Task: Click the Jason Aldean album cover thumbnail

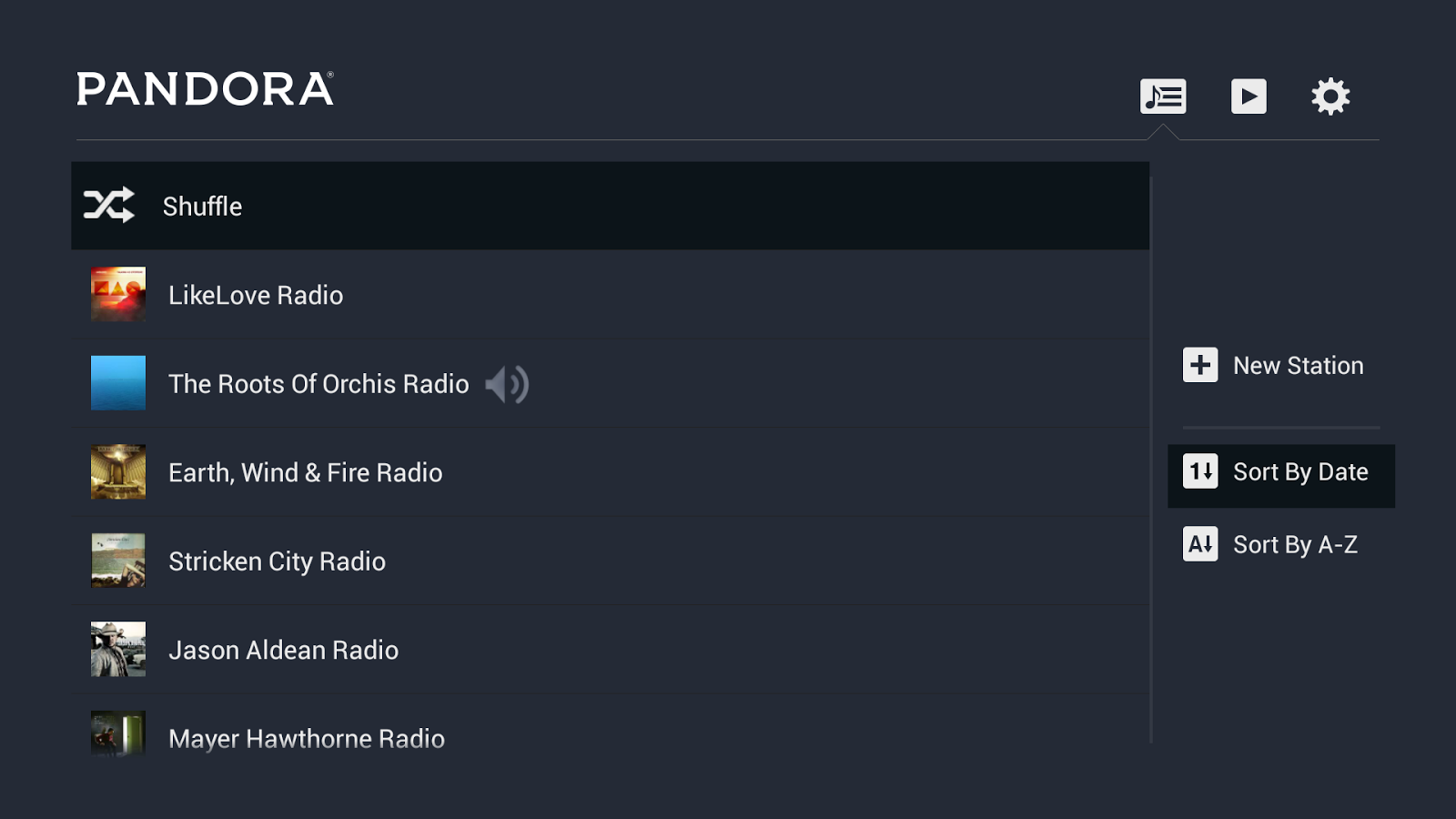Action: tap(118, 649)
